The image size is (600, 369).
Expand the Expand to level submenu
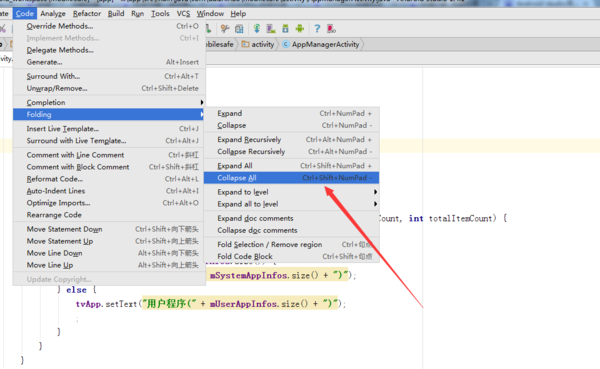[x=292, y=192]
